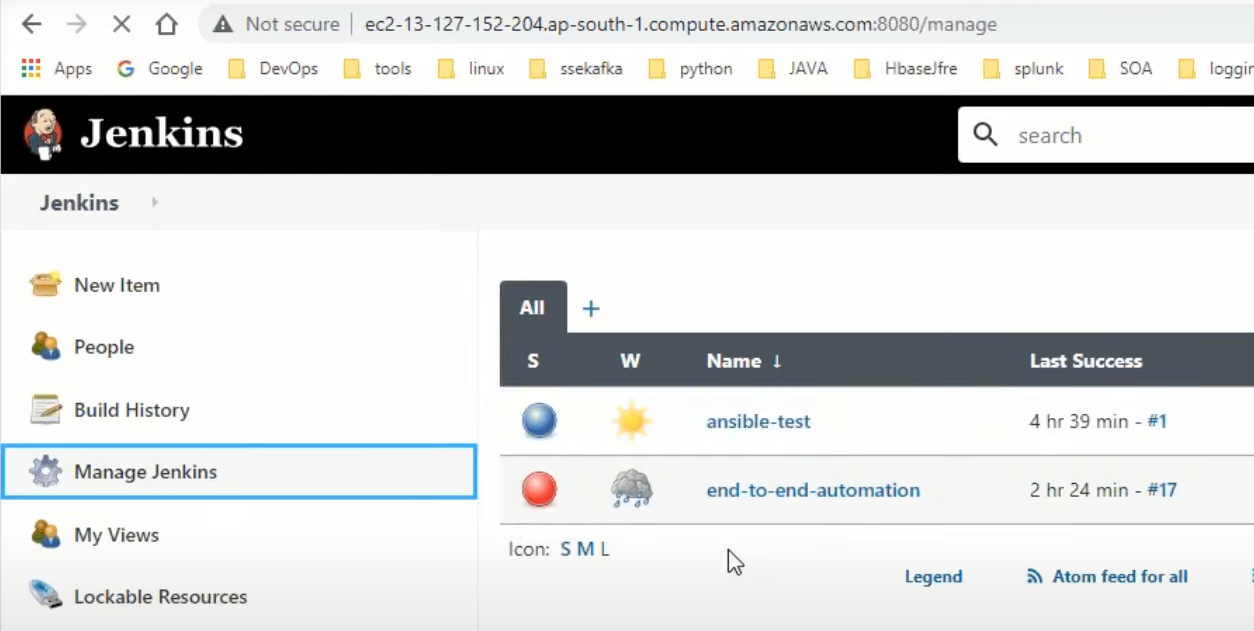Click the browser forward arrow
Screen dimensions: 1254x631
(76, 24)
